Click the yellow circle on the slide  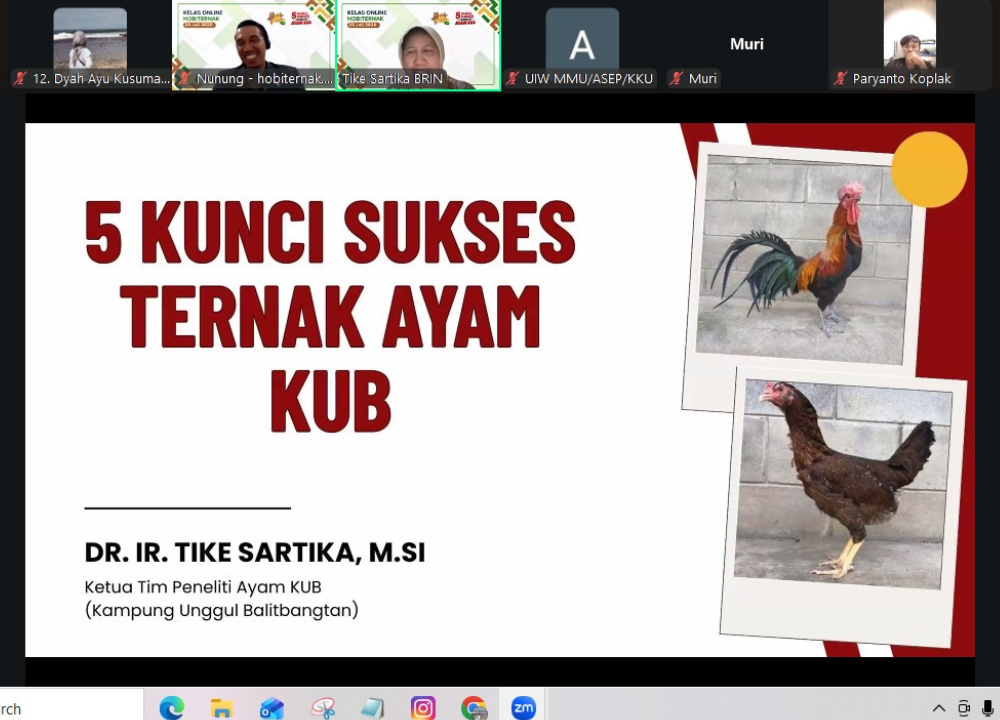pos(929,170)
